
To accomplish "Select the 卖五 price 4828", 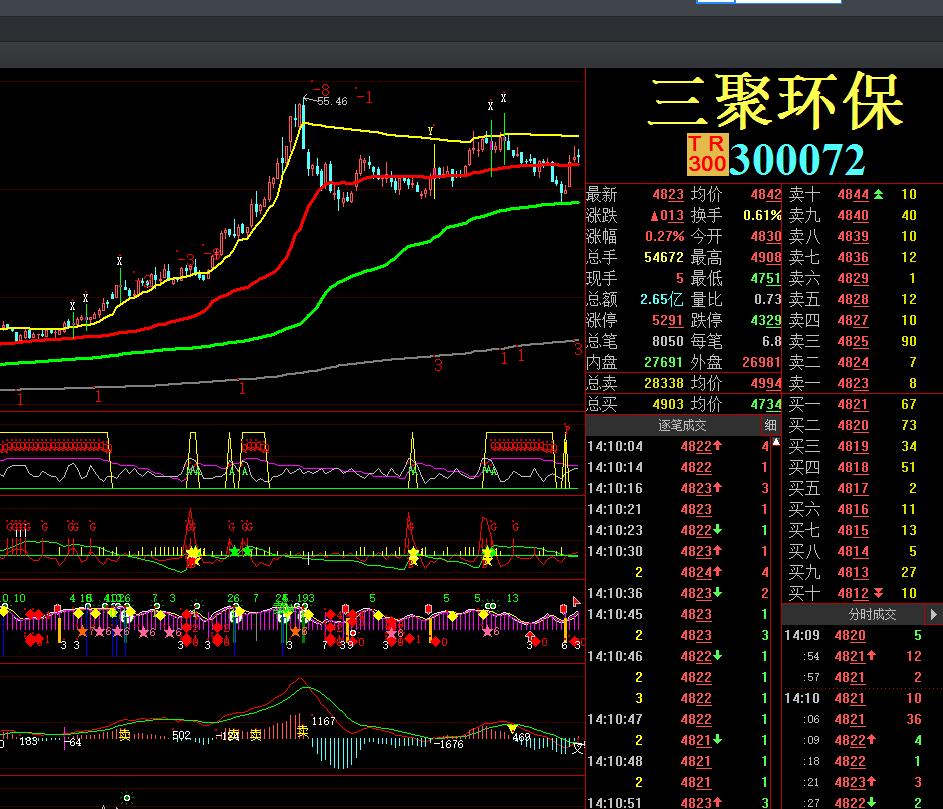I will 853,300.
